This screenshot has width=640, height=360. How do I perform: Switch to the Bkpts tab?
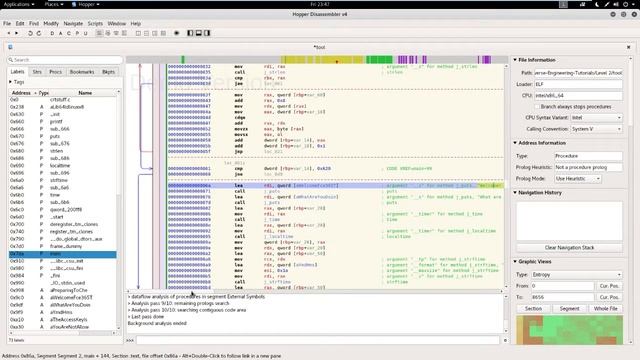click(109, 72)
